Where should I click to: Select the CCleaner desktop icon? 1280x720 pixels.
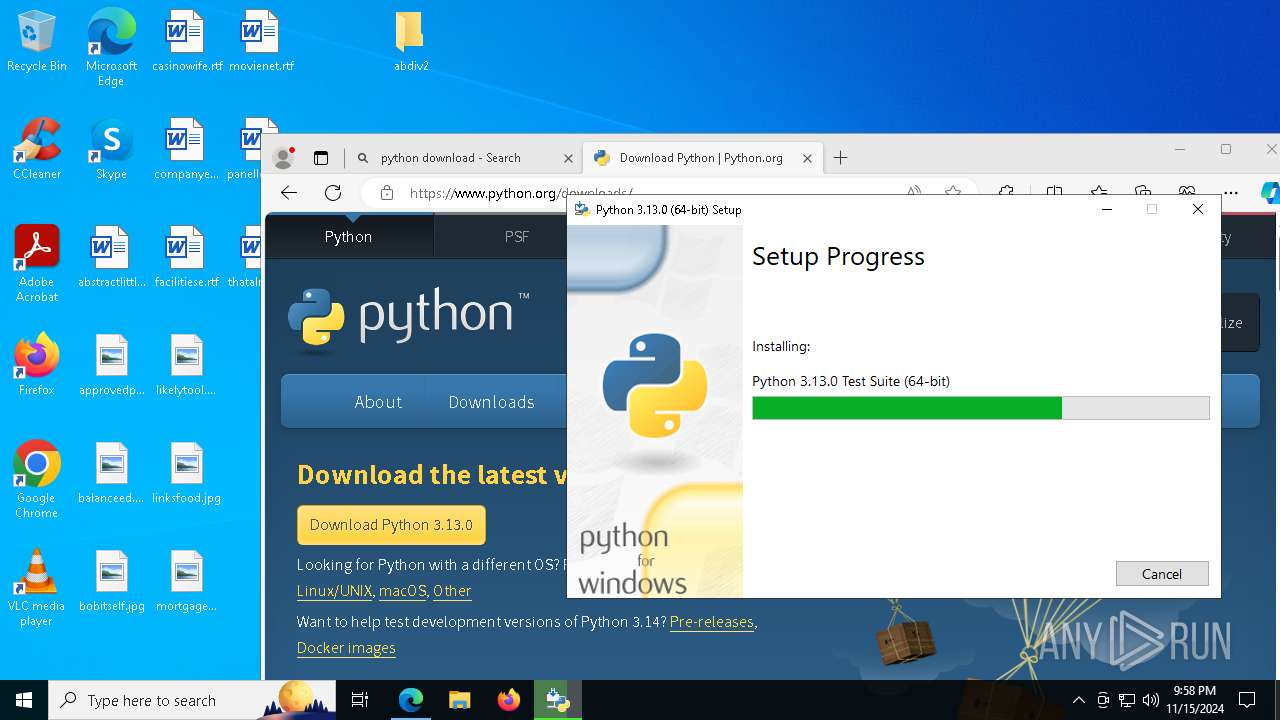37,149
